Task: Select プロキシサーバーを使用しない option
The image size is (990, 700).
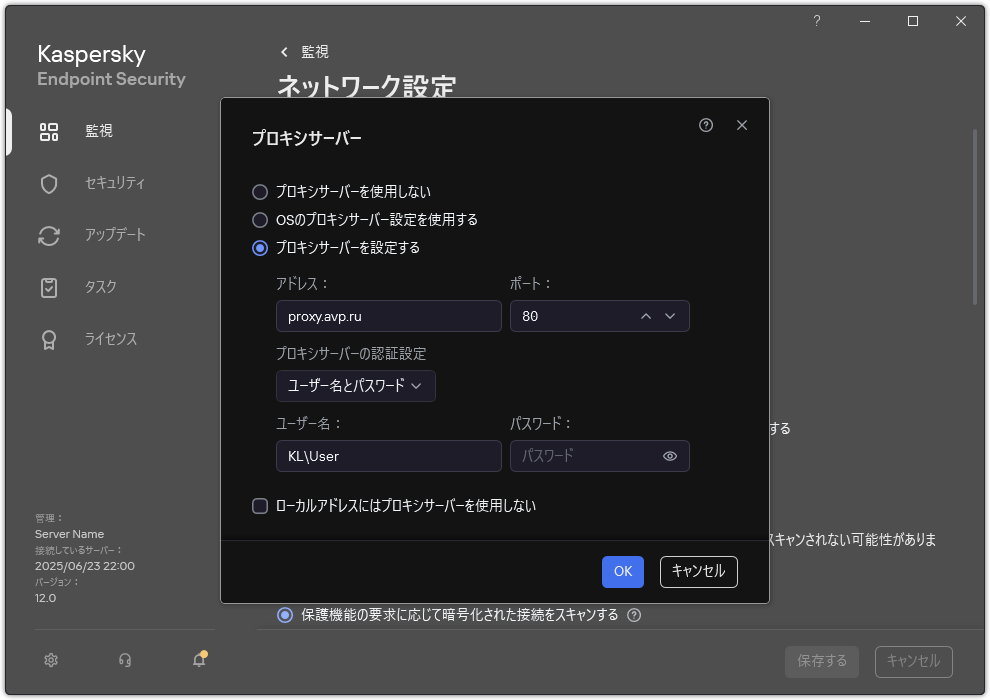Action: click(x=261, y=192)
